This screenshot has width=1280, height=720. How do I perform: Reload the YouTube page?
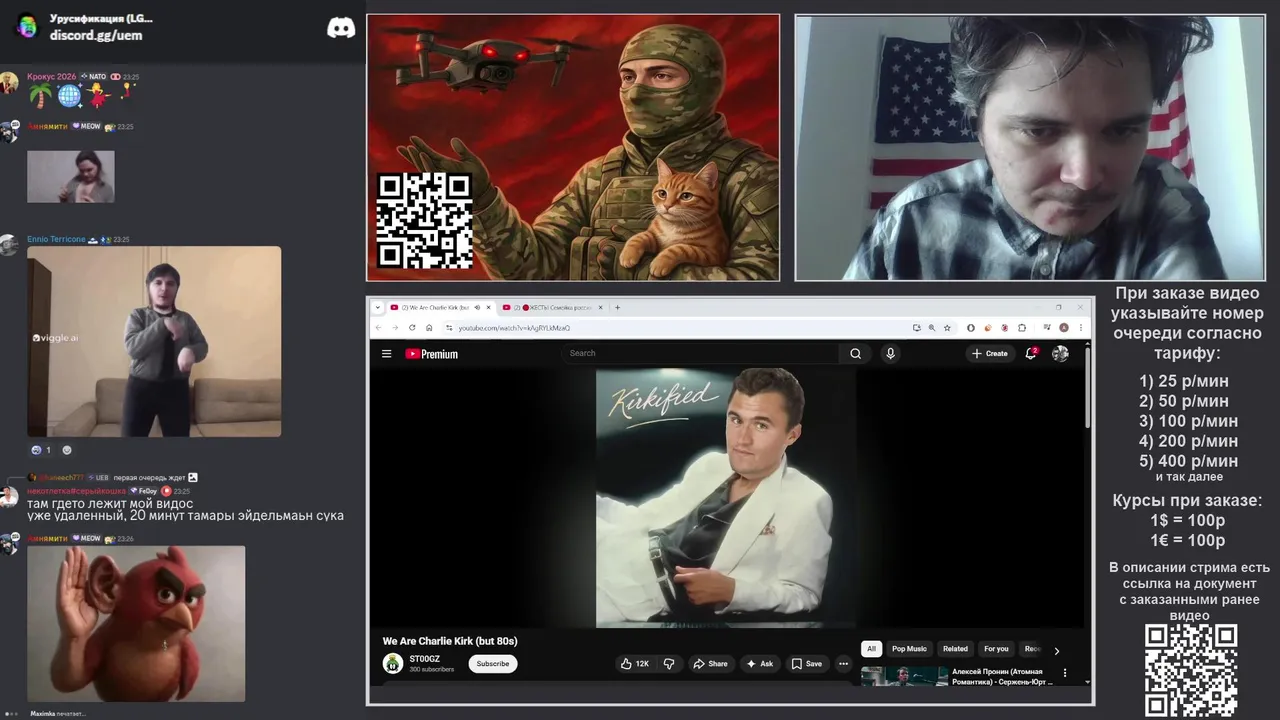tap(412, 328)
